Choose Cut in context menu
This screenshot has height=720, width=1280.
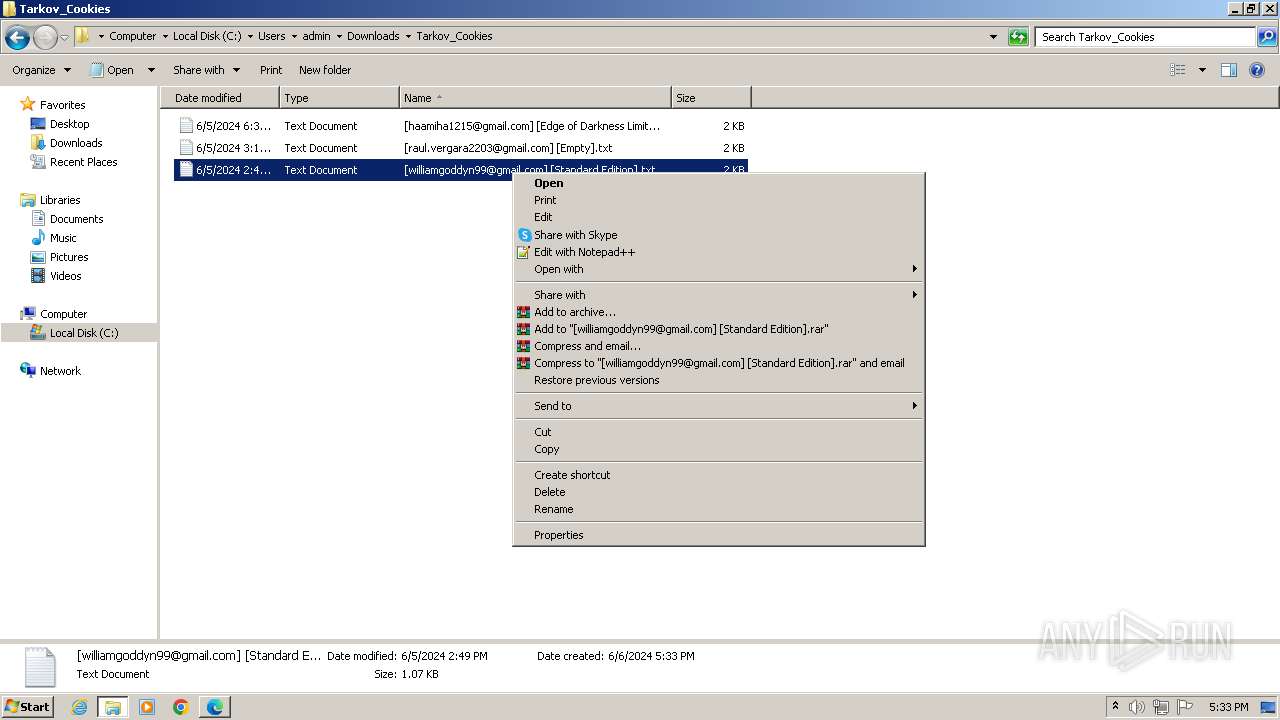(x=718, y=432)
